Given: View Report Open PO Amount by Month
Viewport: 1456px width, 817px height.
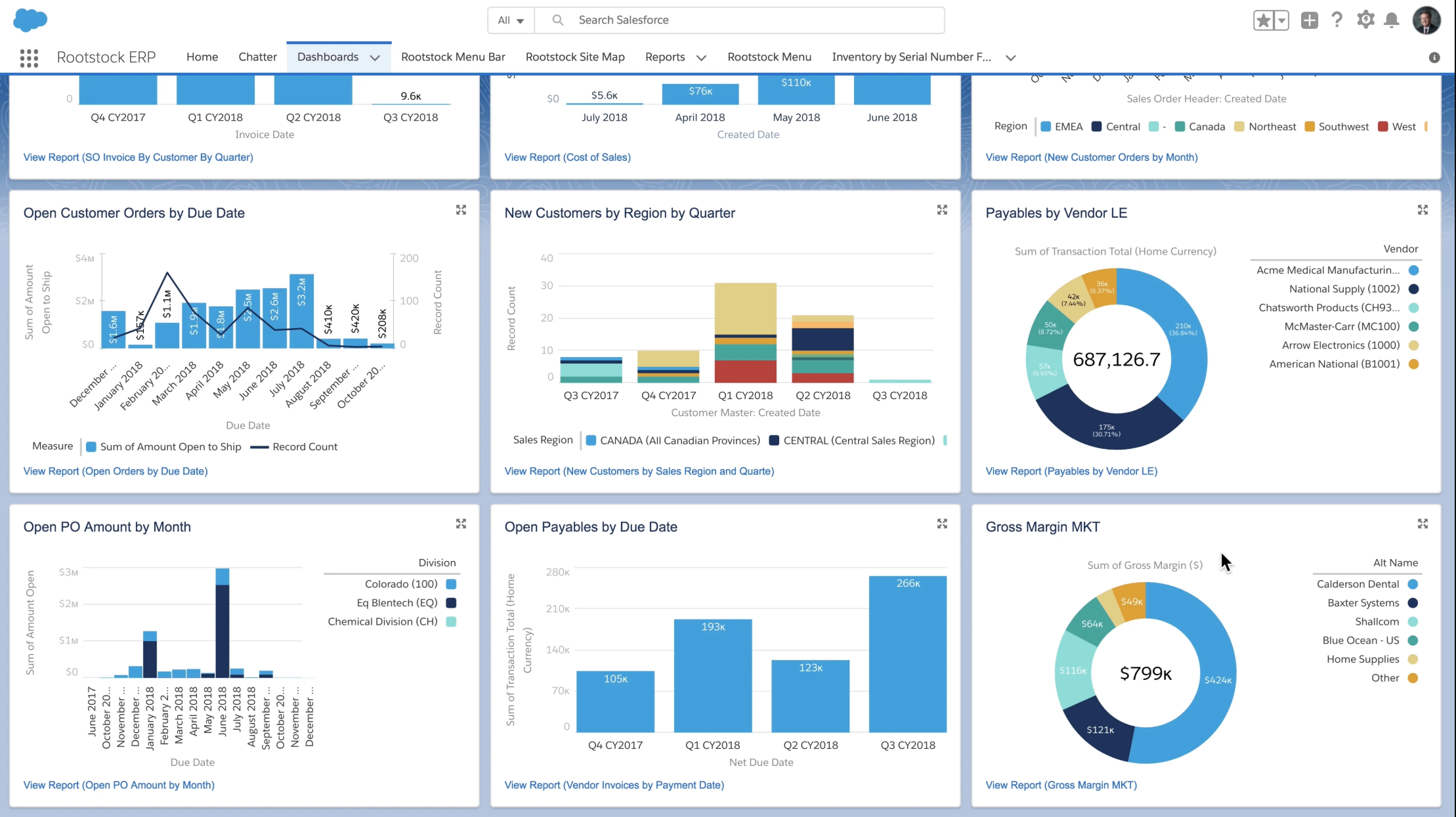Looking at the screenshot, I should coord(119,785).
